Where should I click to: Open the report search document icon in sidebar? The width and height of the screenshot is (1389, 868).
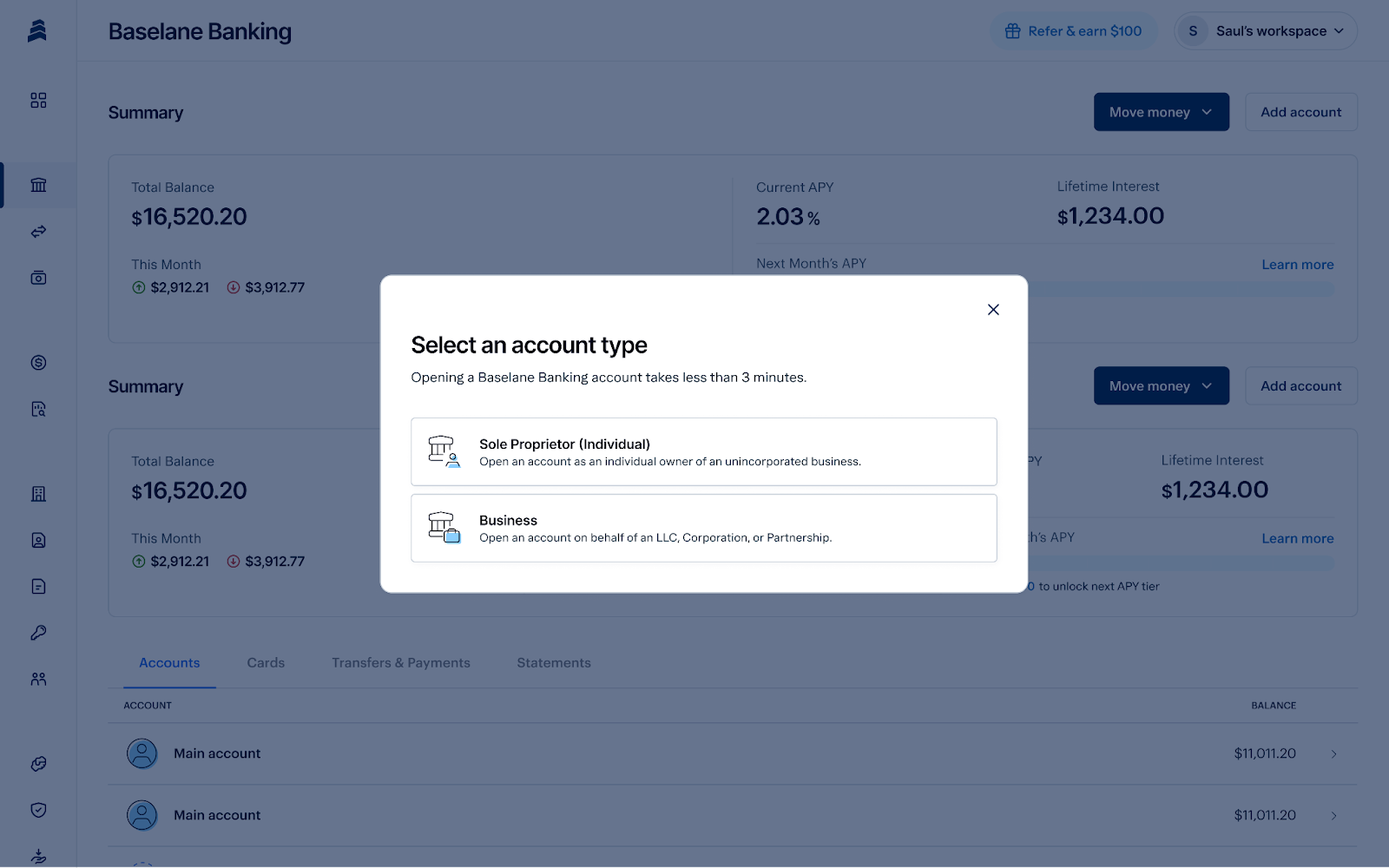[x=38, y=409]
